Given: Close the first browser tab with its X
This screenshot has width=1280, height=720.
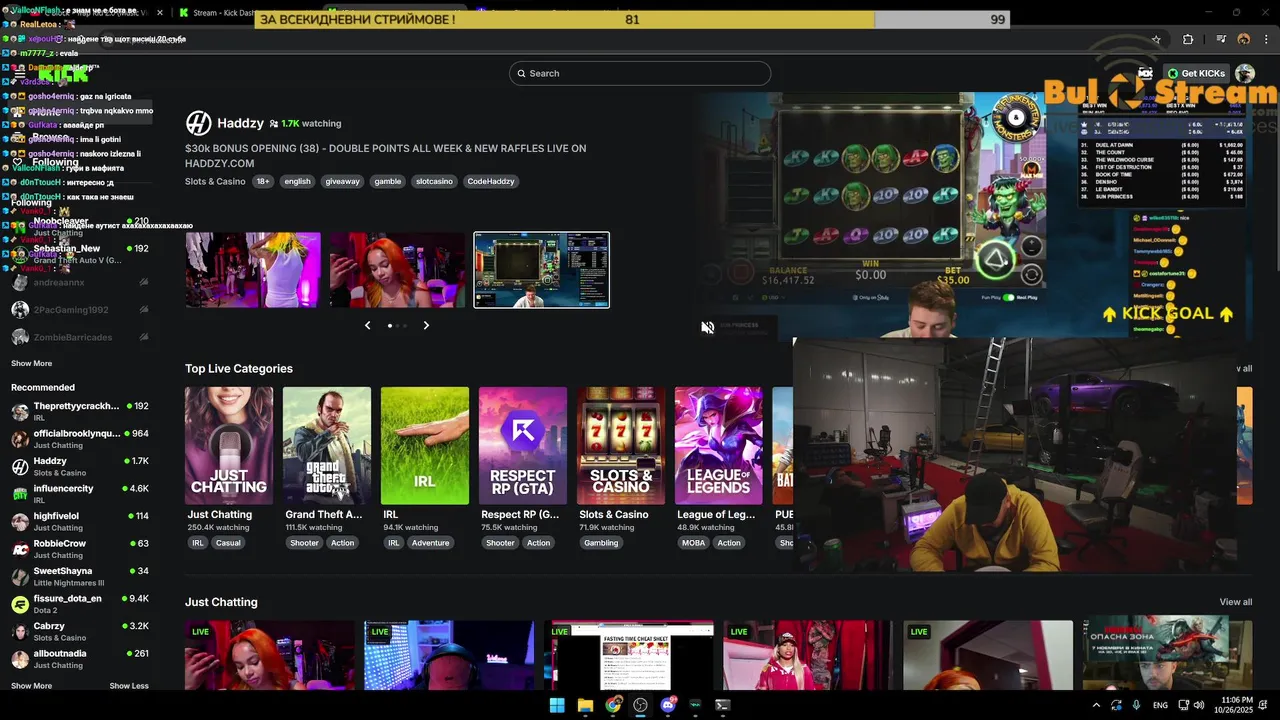Looking at the screenshot, I should 159,13.
